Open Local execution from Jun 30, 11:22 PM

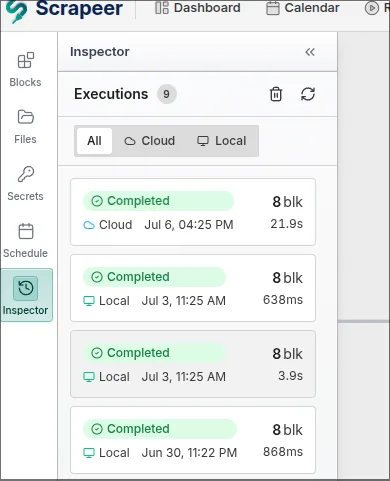click(x=193, y=440)
